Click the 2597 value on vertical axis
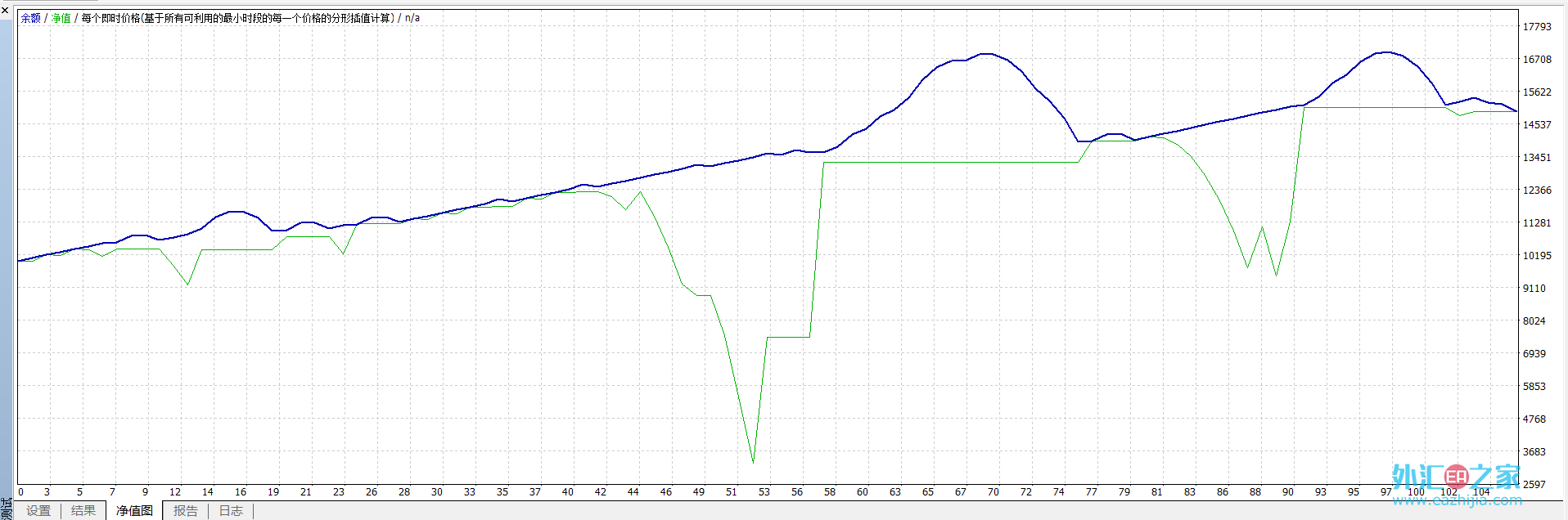Screen dimensions: 1568x520 1534,485
